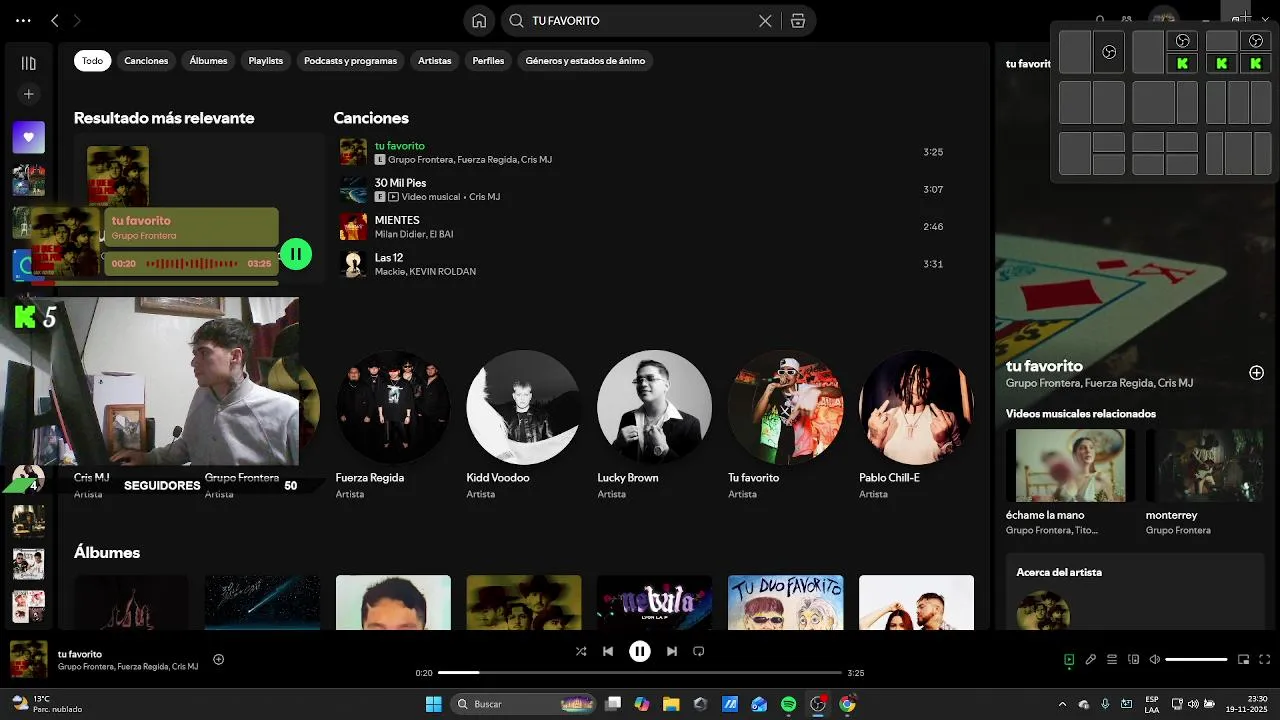Open Tu Duo Favorito album cover
This screenshot has width=1280, height=720.
point(785,603)
